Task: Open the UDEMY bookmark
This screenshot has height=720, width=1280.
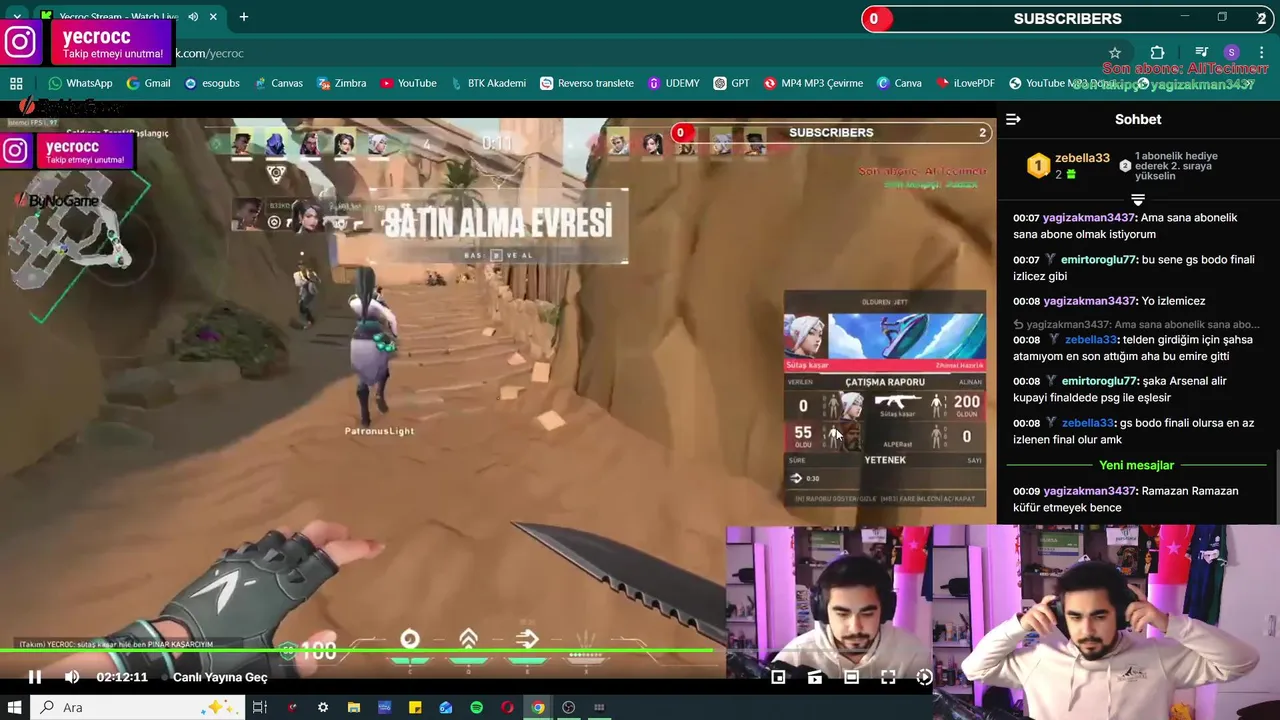Action: point(673,83)
